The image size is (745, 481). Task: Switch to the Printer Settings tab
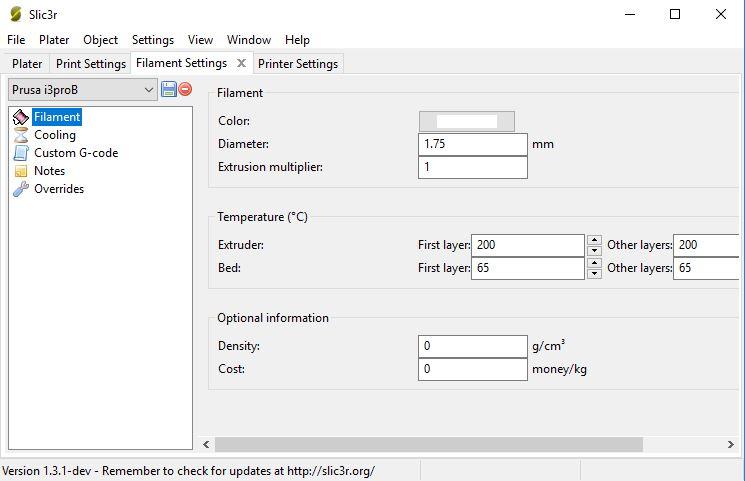click(298, 63)
